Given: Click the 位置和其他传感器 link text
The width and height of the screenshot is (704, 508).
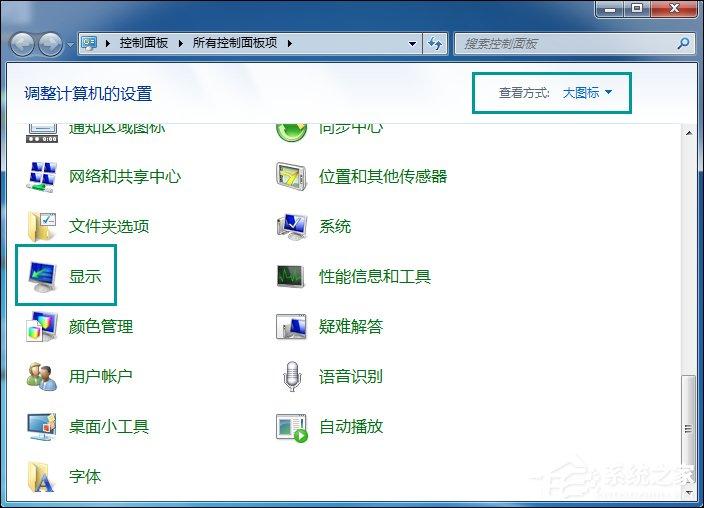Looking at the screenshot, I should [x=383, y=176].
